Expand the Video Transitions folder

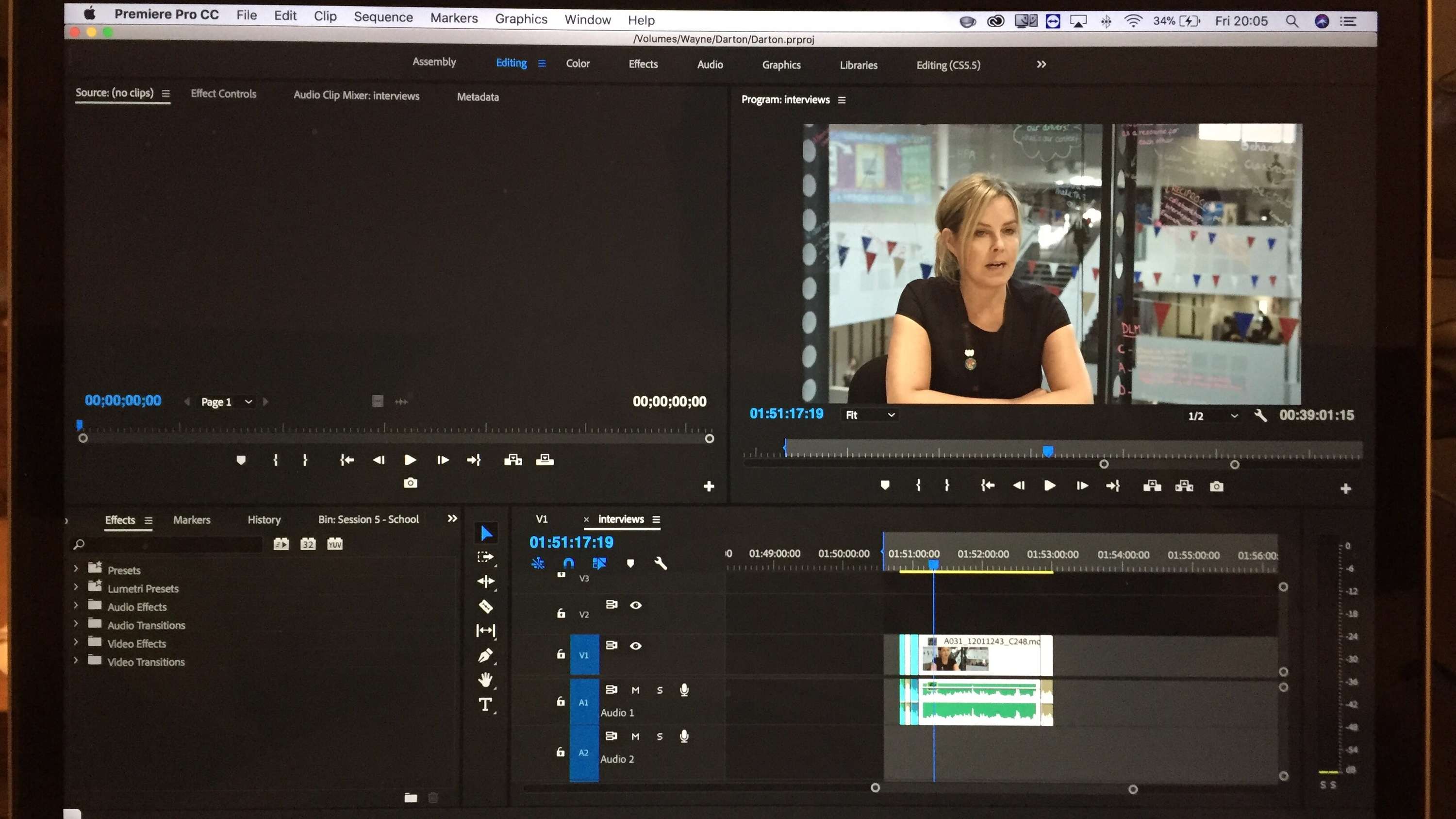(76, 660)
